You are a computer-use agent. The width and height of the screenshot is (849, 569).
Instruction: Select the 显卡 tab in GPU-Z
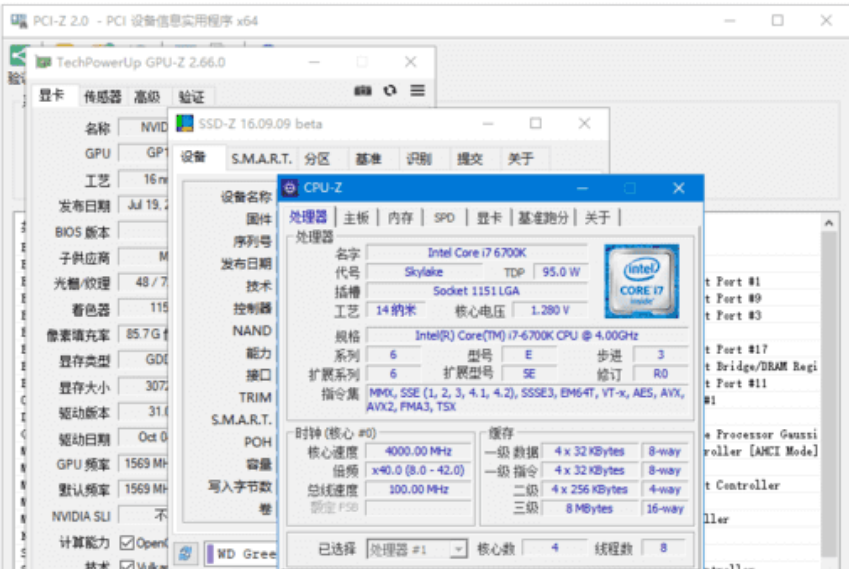coord(52,95)
